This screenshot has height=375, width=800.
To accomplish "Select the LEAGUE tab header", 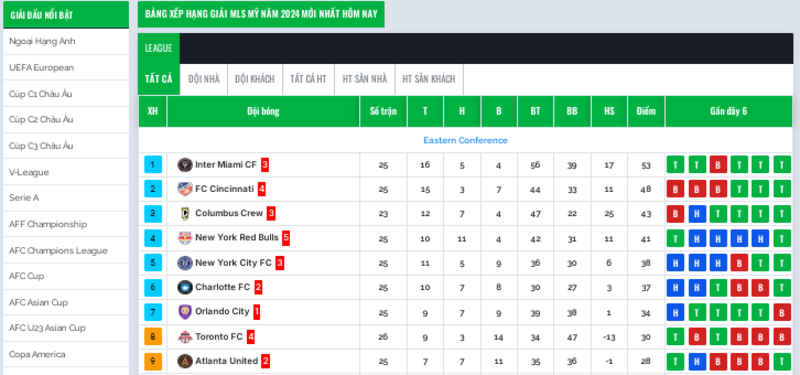I will (x=159, y=48).
